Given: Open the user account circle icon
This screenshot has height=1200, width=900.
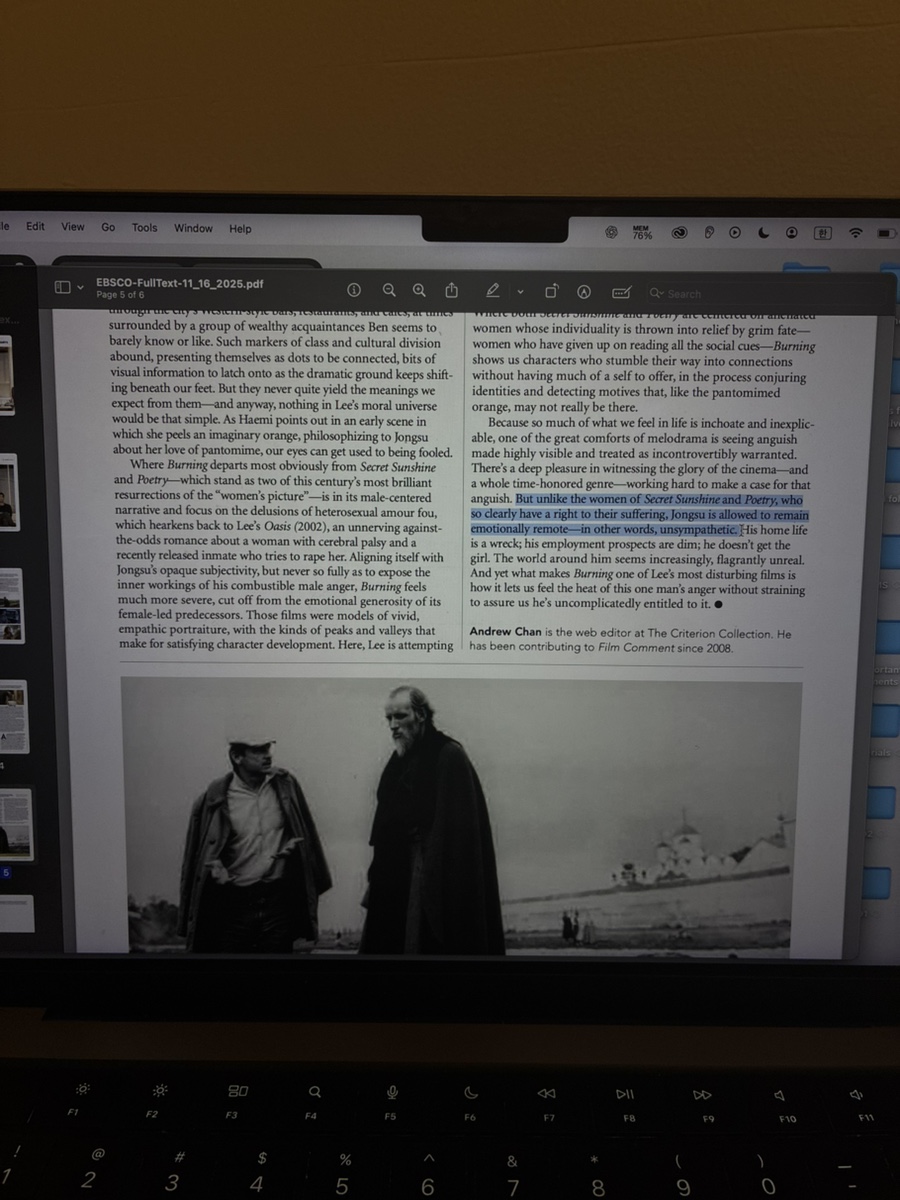Looking at the screenshot, I should tap(791, 232).
